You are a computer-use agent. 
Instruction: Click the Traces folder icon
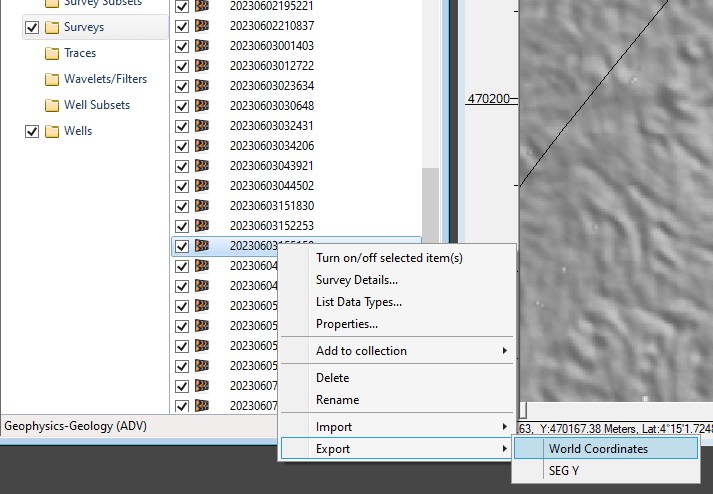click(x=52, y=53)
